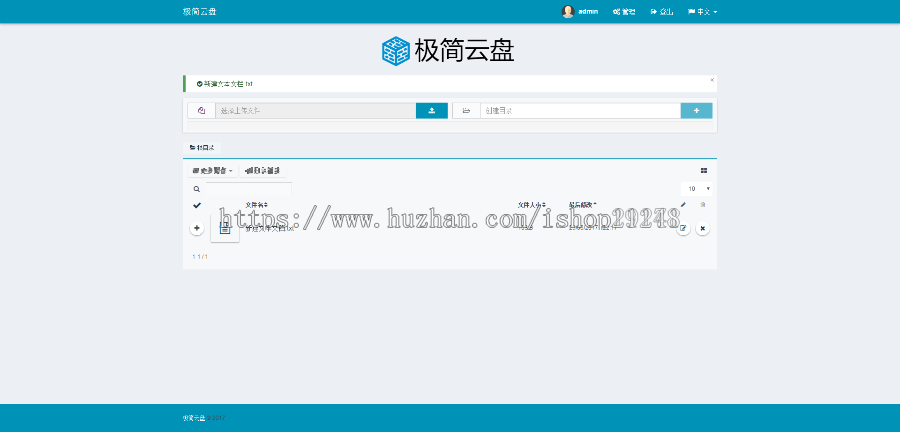Click the root directory breadcrumb tab
Screen dimensions: 900x432
coord(202,148)
